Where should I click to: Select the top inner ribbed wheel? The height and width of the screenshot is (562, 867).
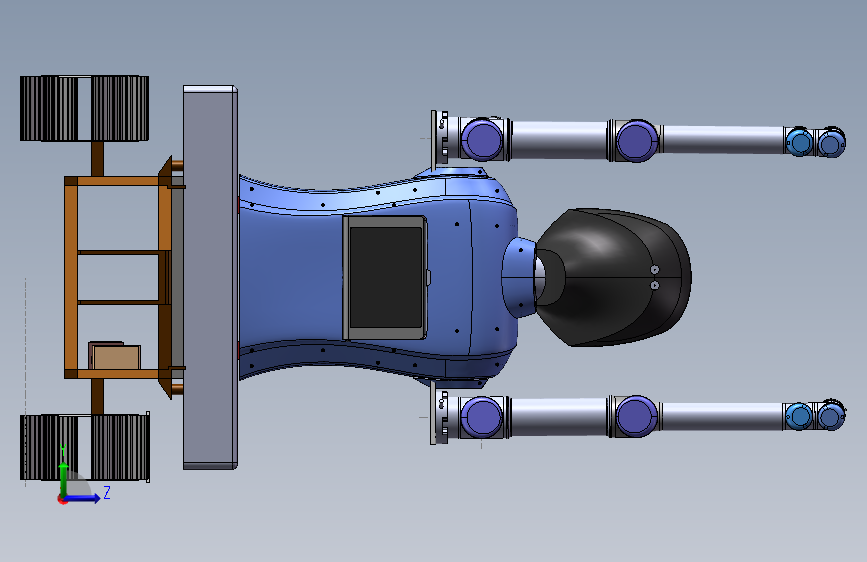tap(119, 108)
